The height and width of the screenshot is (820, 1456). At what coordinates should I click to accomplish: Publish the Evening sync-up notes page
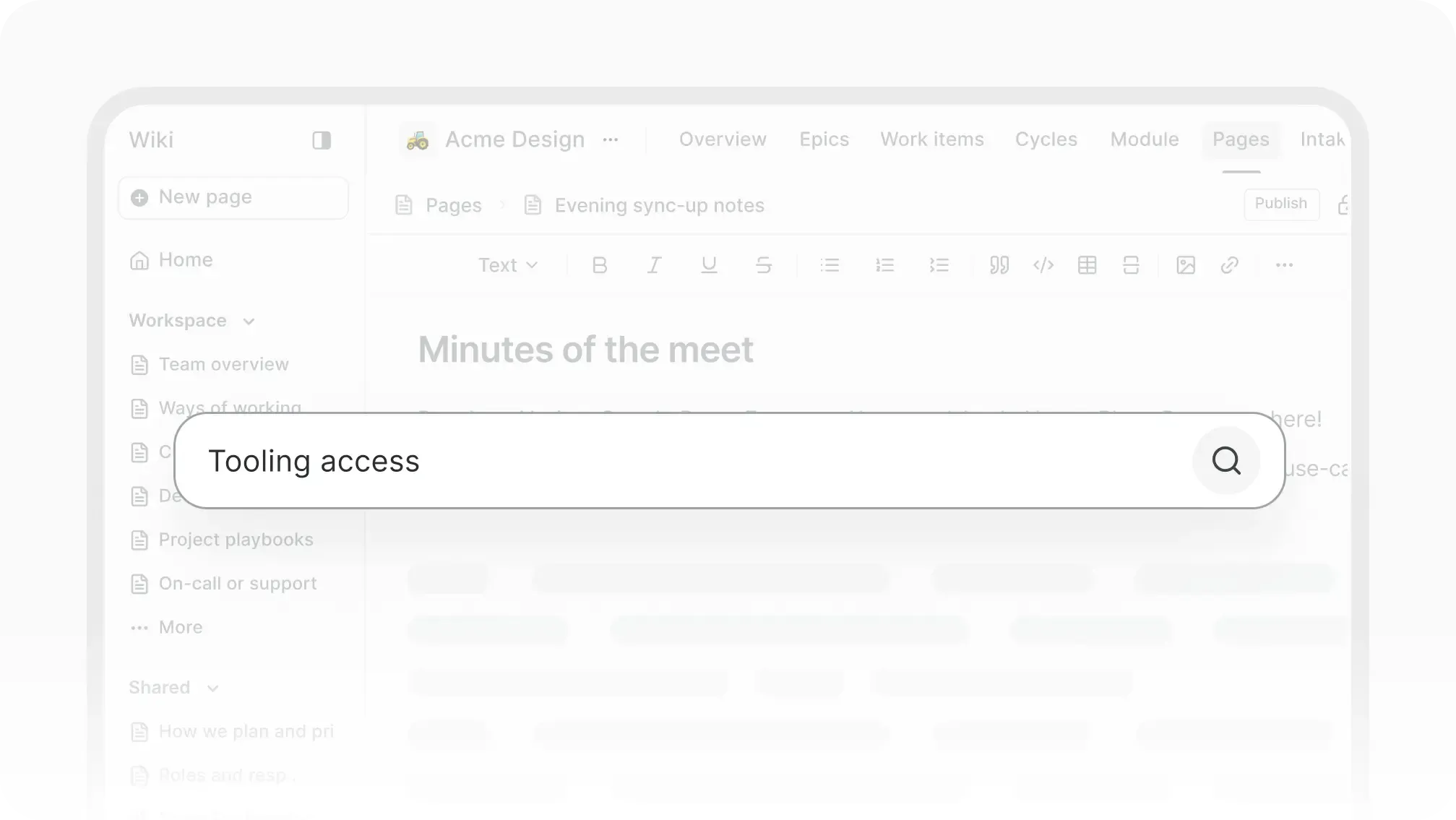(1280, 204)
